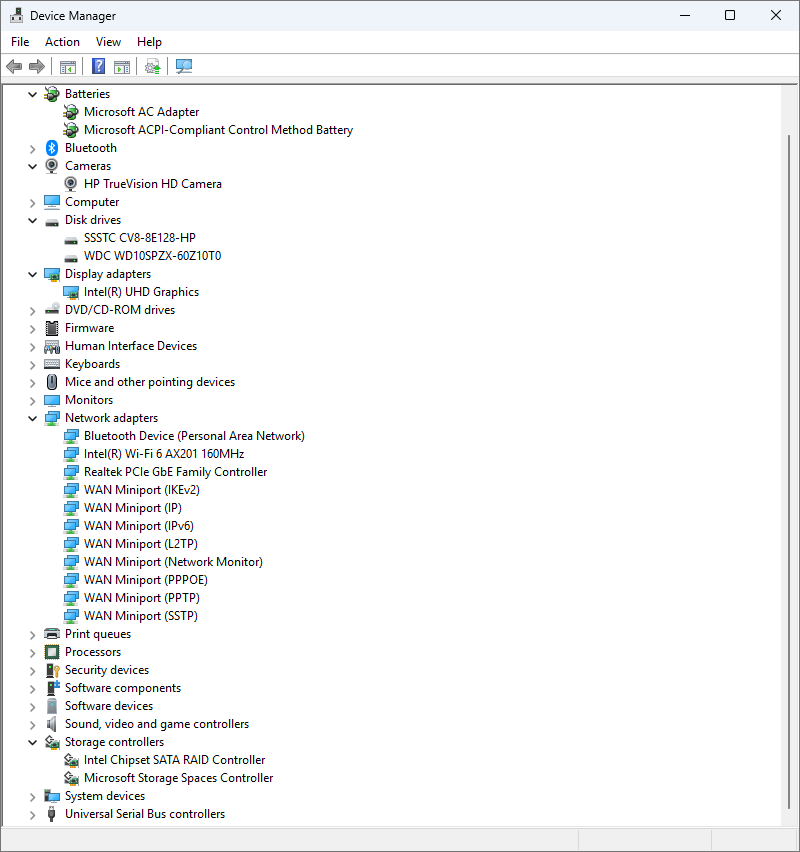Select Intel(R) UHD Graphics adapter
The image size is (800, 852).
[141, 292]
